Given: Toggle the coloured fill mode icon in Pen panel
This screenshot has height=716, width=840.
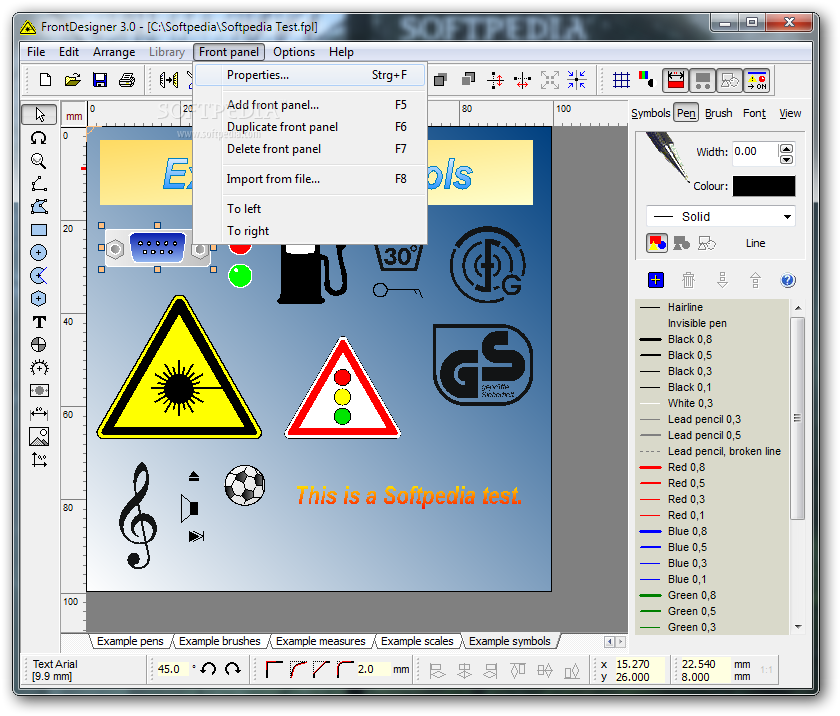Looking at the screenshot, I should 657,243.
